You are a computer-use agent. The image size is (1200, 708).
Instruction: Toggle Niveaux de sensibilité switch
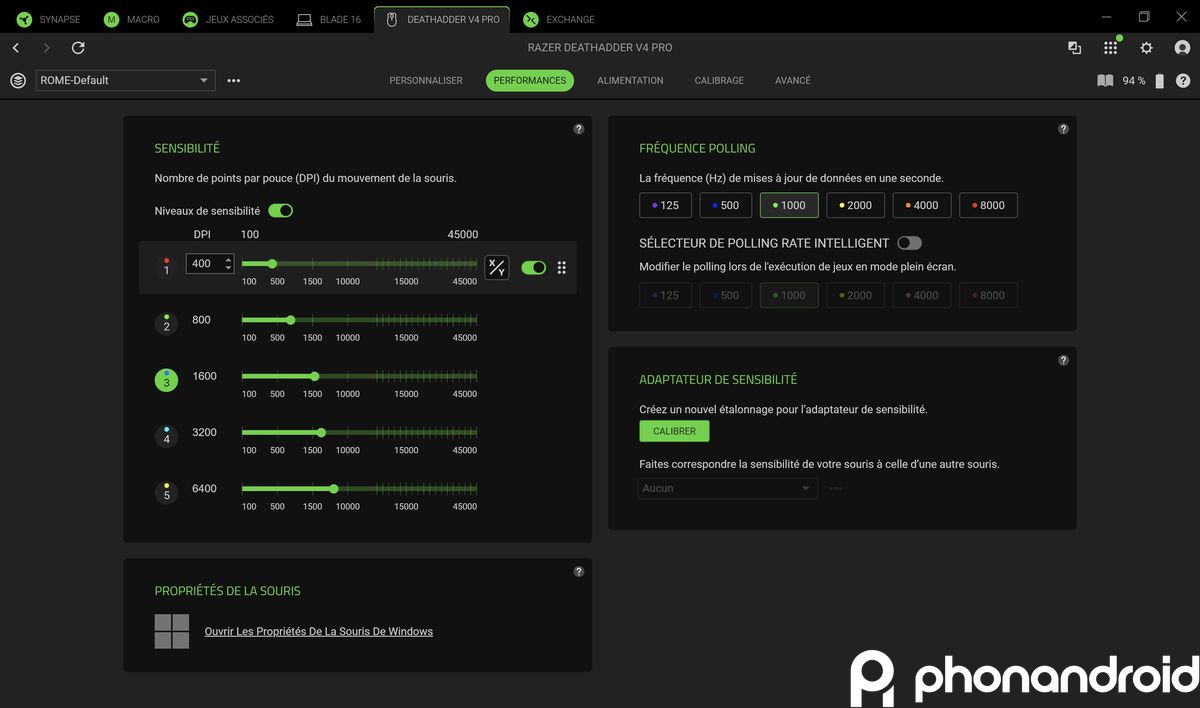tap(280, 211)
